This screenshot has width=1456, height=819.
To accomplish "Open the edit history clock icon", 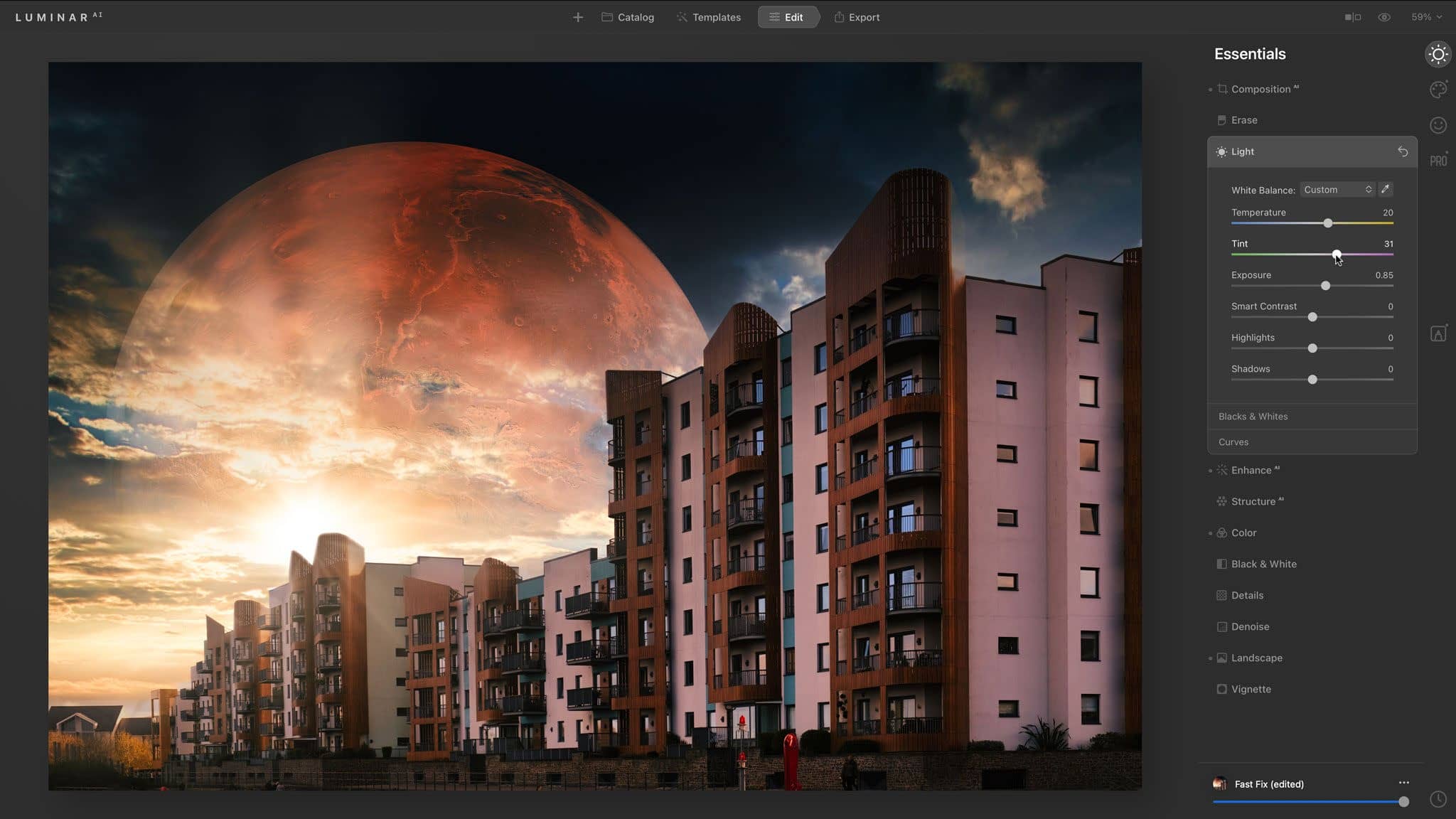I will pos(1438,799).
